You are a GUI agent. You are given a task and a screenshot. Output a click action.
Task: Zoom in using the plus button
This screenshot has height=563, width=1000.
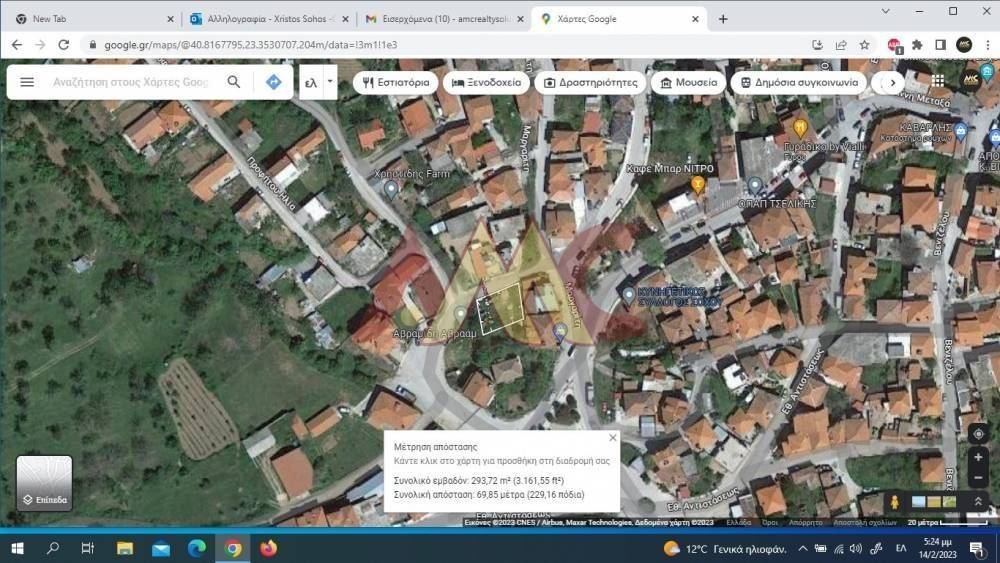pos(978,457)
